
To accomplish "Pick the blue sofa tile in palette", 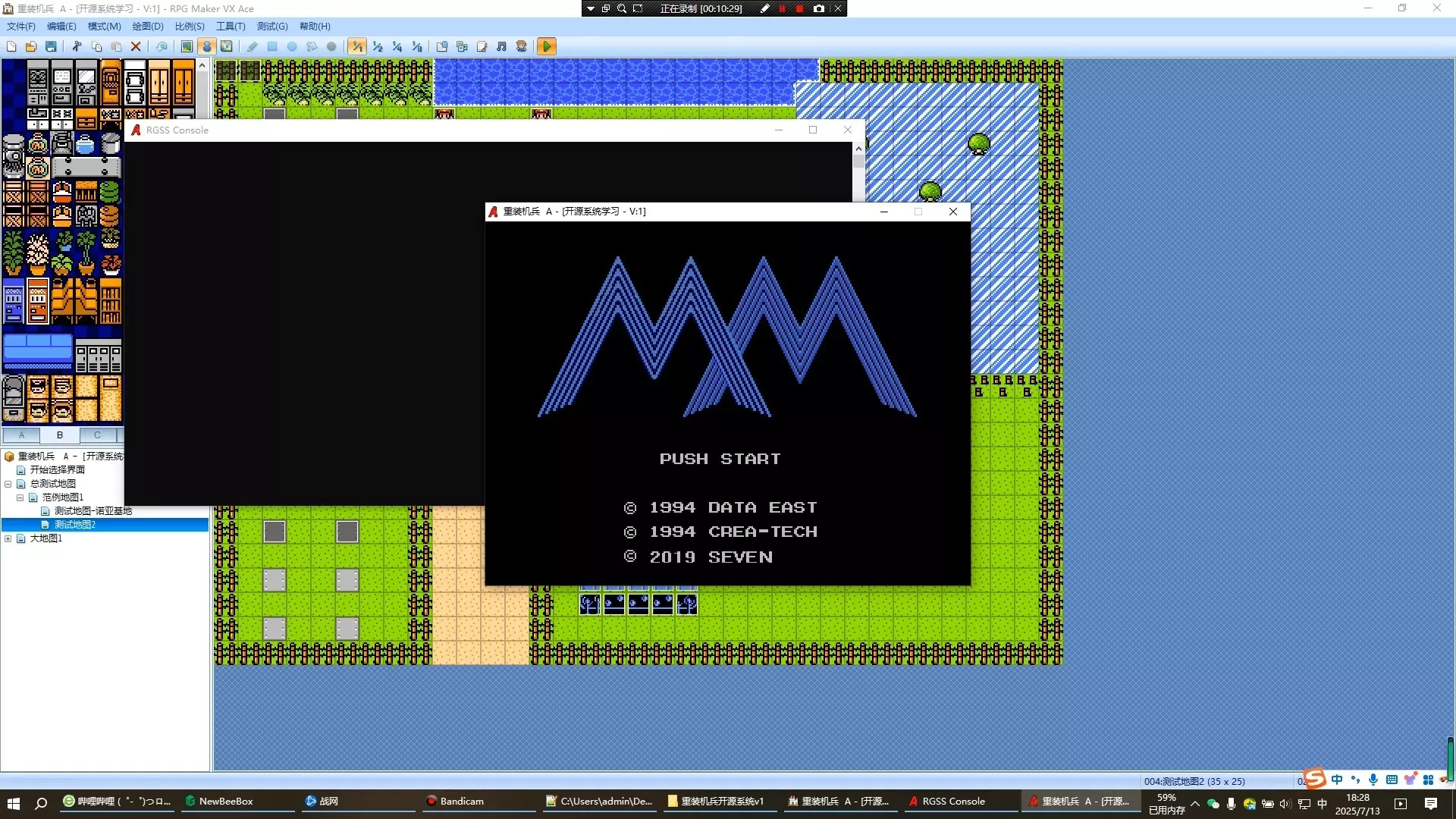I will tap(37, 350).
